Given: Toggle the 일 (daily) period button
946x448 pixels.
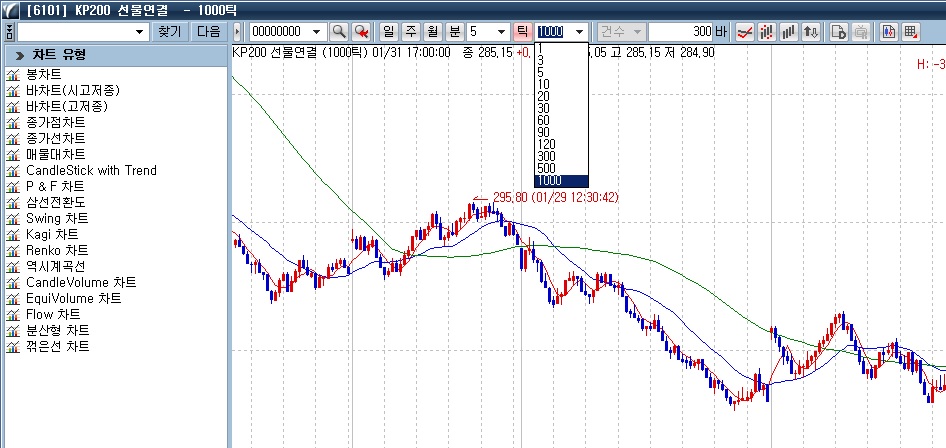Looking at the screenshot, I should pos(388,32).
